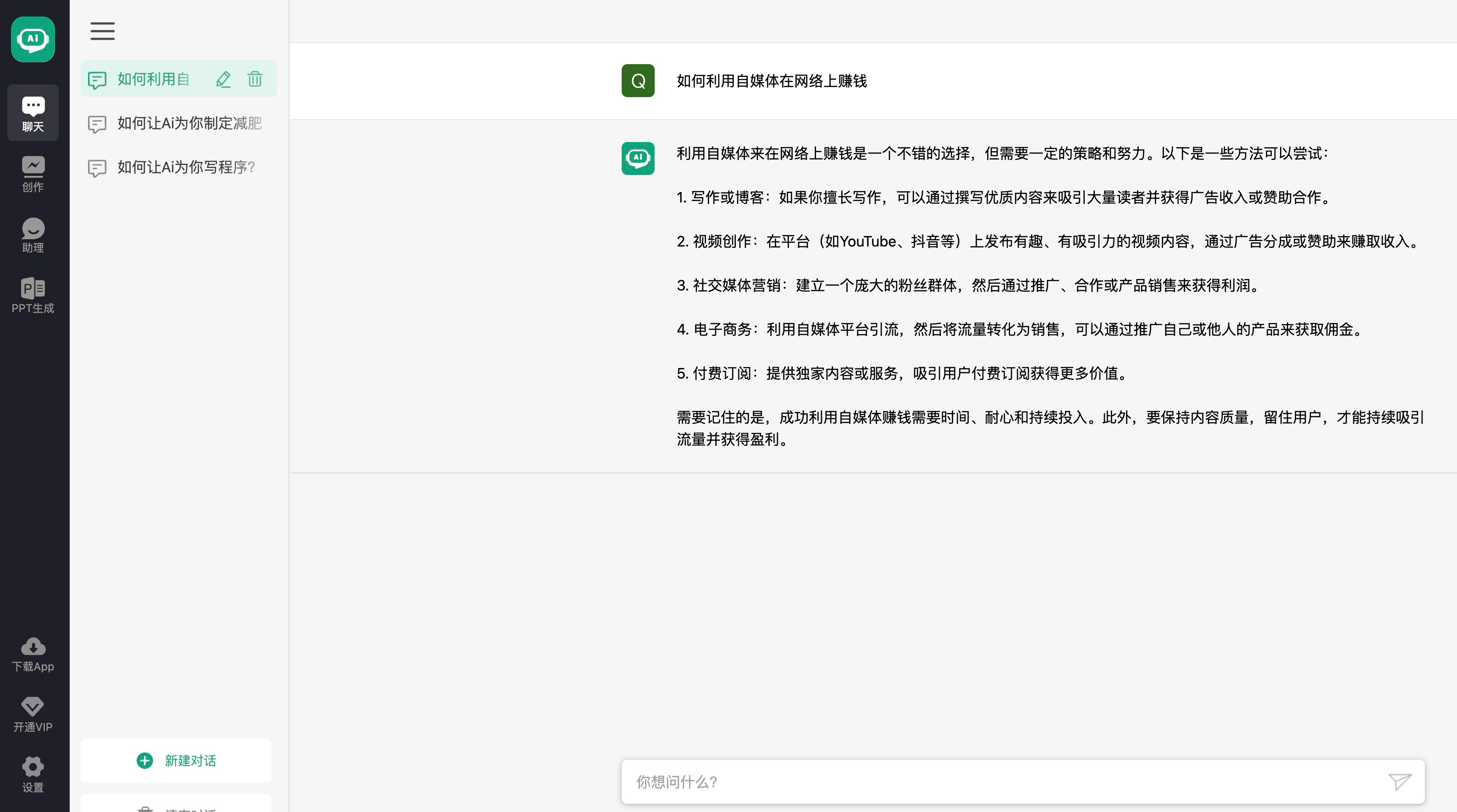
Task: Open the 助理 assistant section
Action: point(33,235)
